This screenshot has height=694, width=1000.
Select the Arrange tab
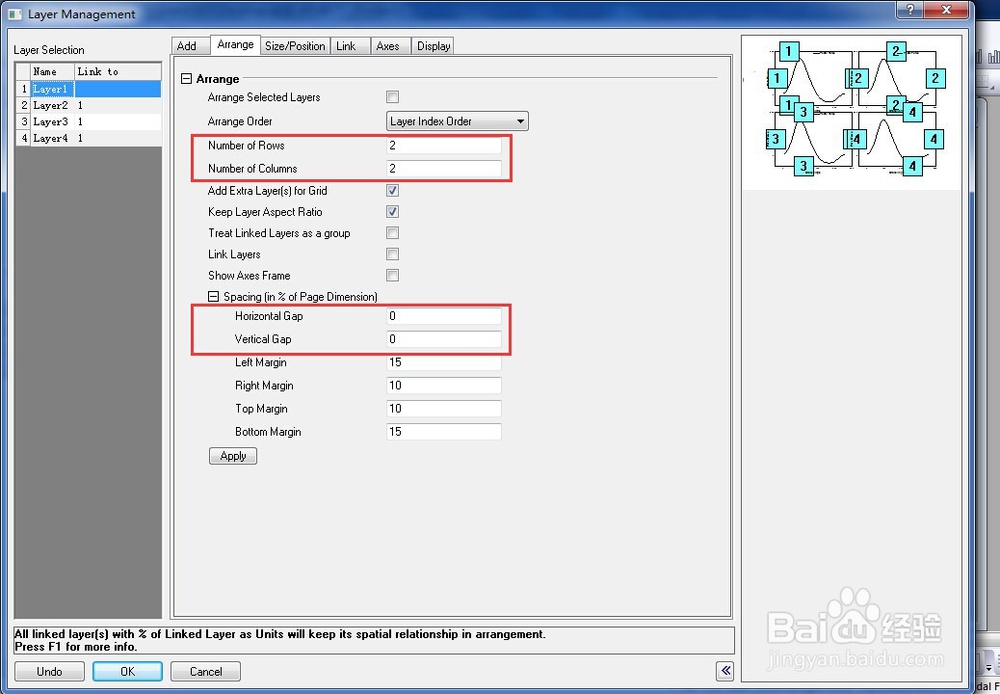[x=235, y=45]
